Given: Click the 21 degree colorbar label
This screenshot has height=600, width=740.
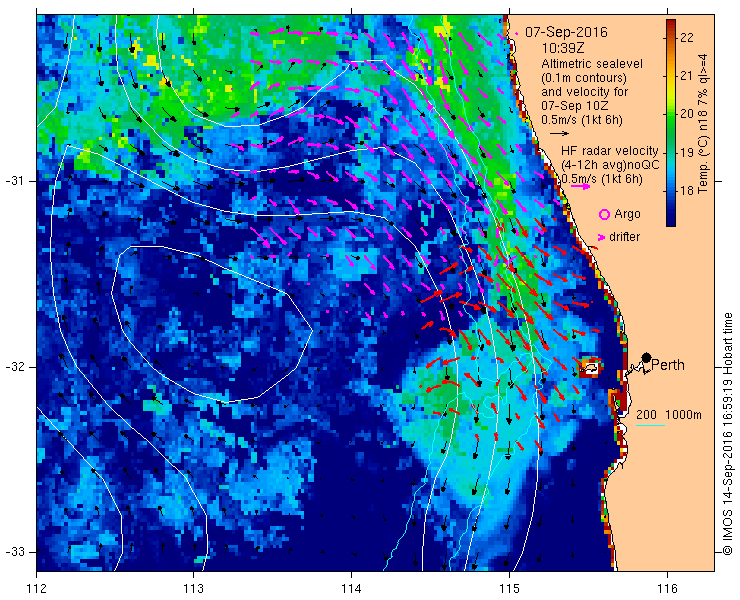Looking at the screenshot, I should click(x=687, y=76).
